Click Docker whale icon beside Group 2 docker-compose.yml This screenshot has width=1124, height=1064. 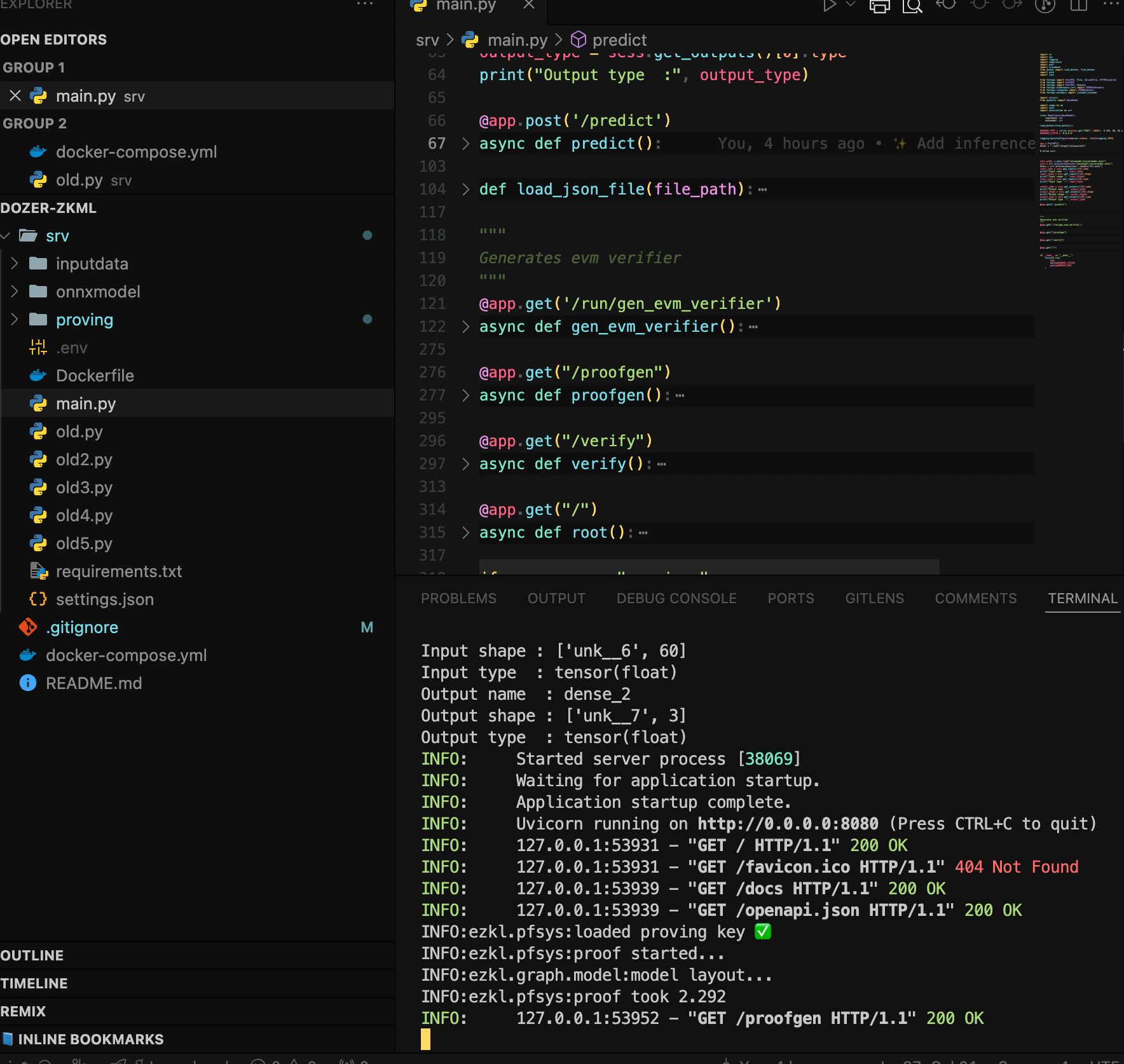[38, 152]
